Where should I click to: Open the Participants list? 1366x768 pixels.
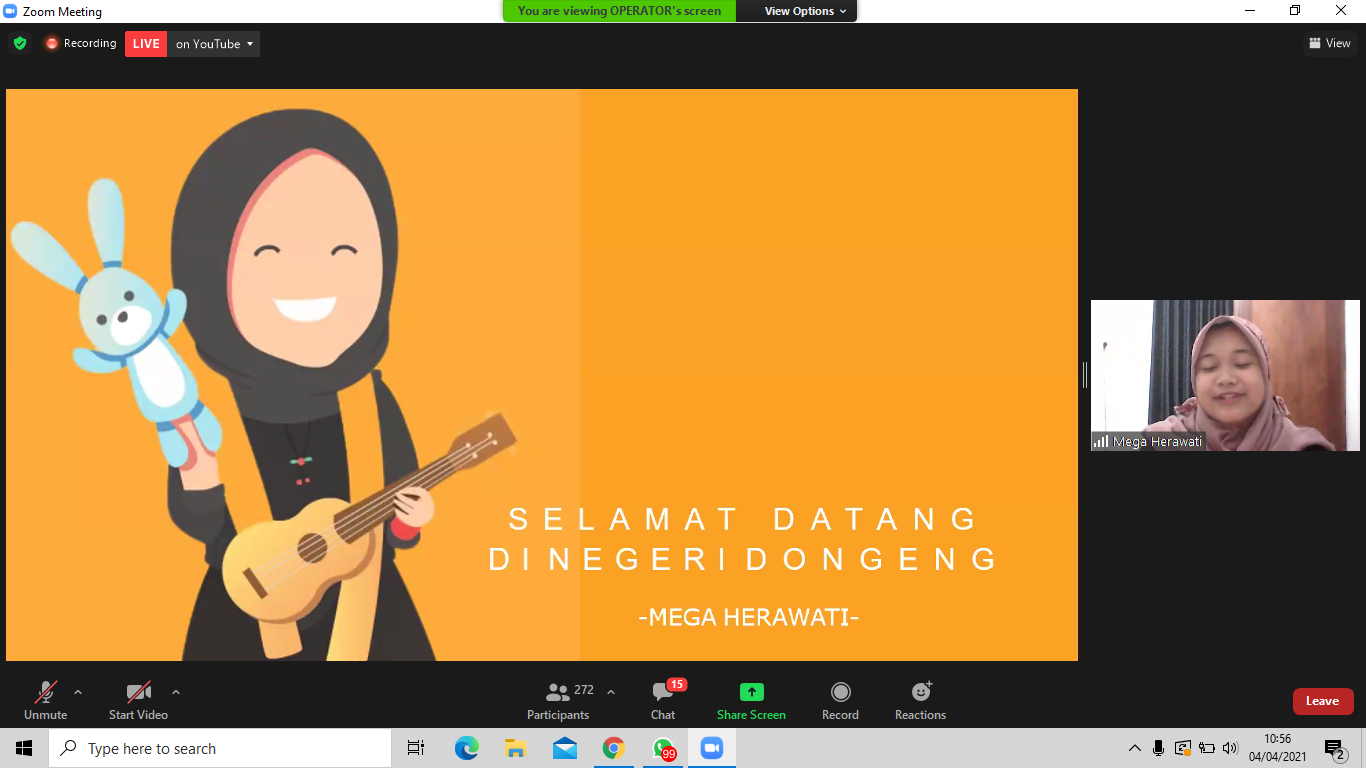[x=559, y=700]
